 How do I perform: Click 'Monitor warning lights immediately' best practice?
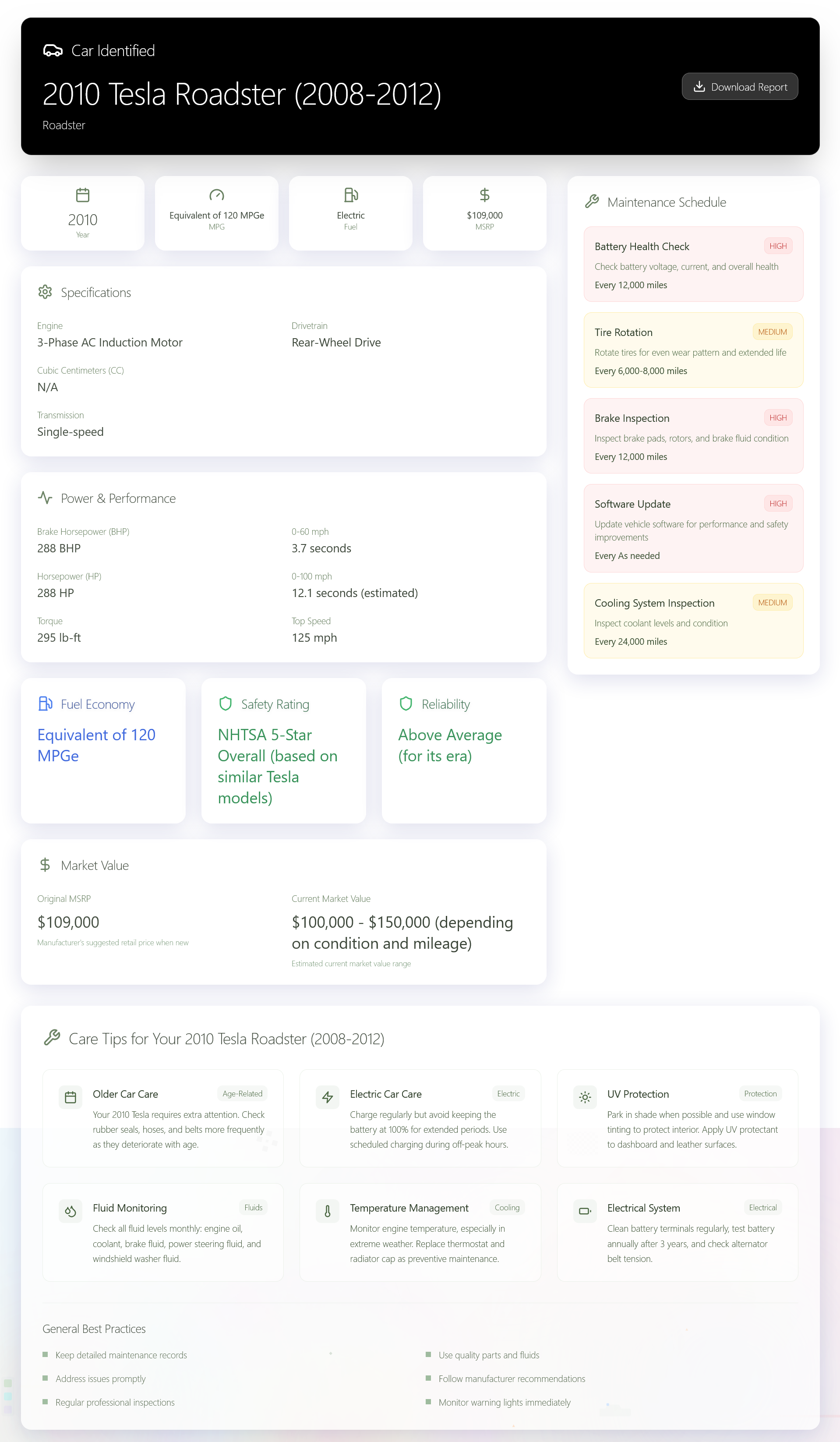tap(504, 1402)
